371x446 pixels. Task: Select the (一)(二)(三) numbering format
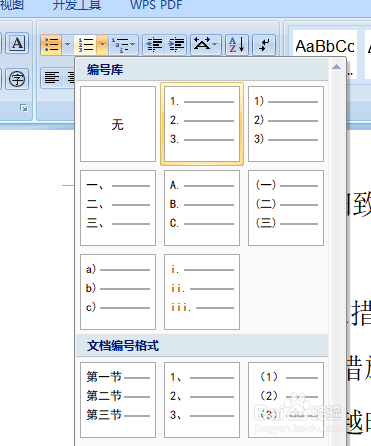coord(286,208)
